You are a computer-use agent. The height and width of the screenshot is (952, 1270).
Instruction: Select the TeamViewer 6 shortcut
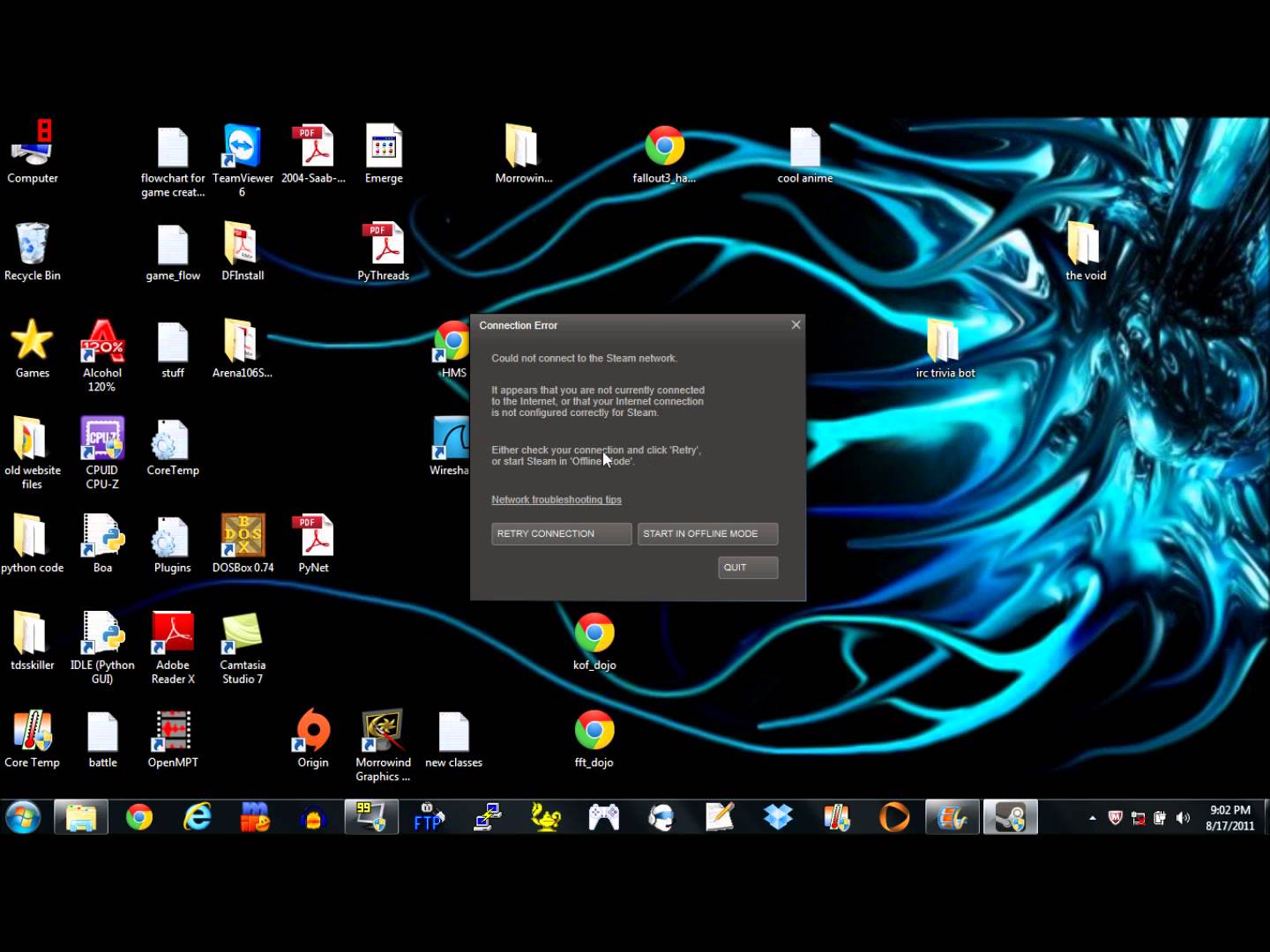click(x=243, y=160)
